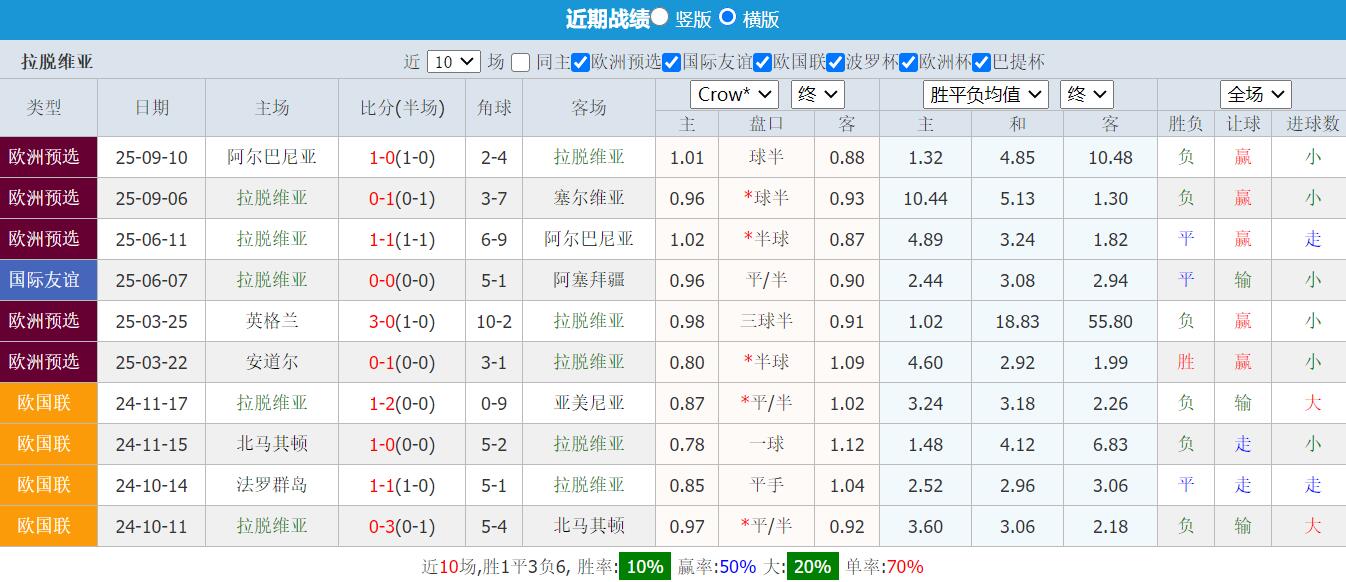The height and width of the screenshot is (582, 1346).
Task: Click the 塞尔维亚 team link
Action: pos(587,198)
